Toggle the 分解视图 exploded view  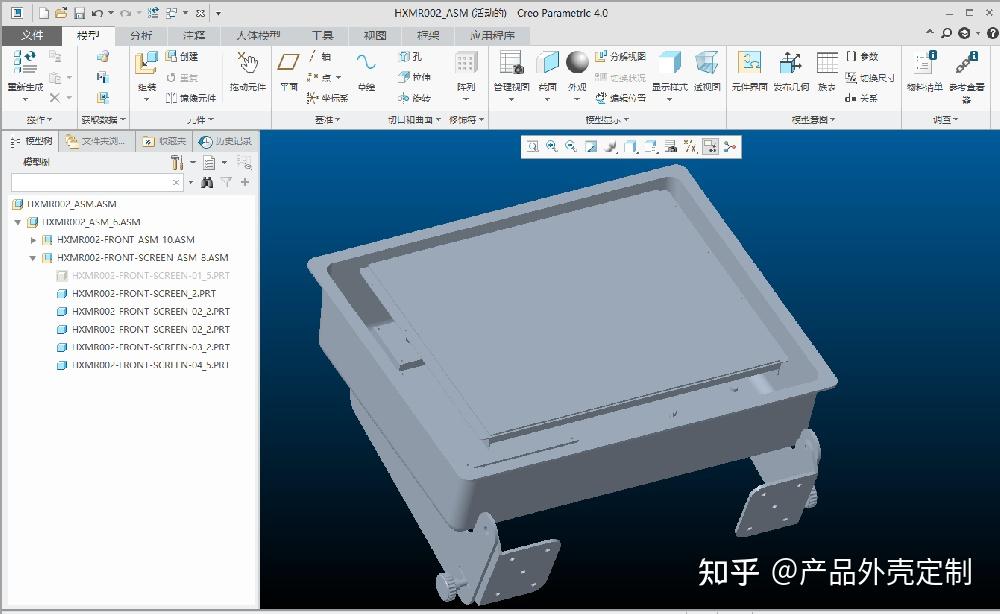pos(621,57)
